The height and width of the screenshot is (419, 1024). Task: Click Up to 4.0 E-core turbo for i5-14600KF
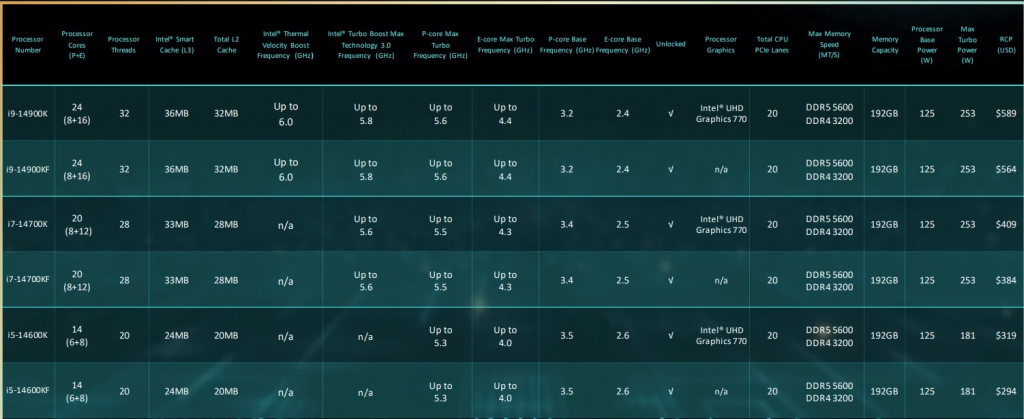(x=505, y=392)
